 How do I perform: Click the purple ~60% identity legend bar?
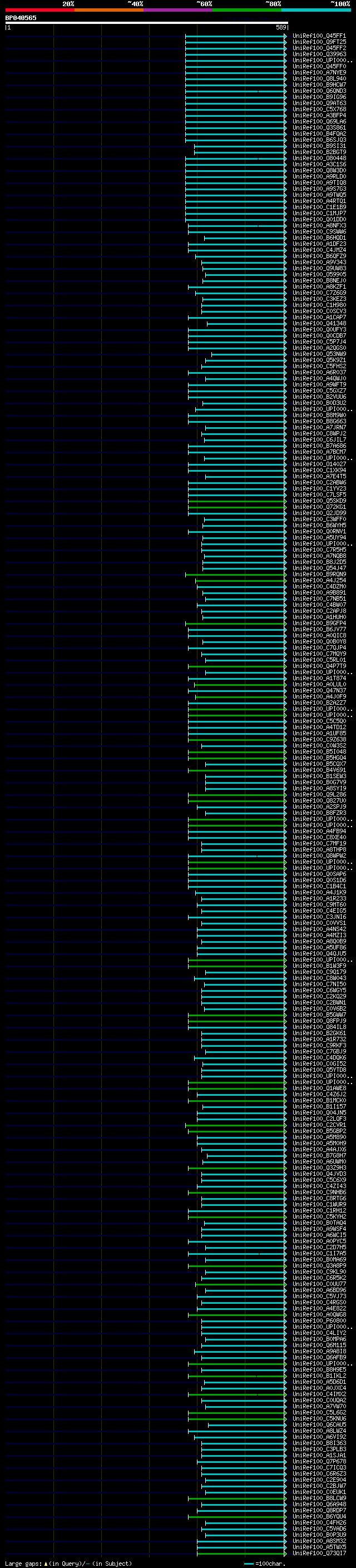click(x=179, y=11)
